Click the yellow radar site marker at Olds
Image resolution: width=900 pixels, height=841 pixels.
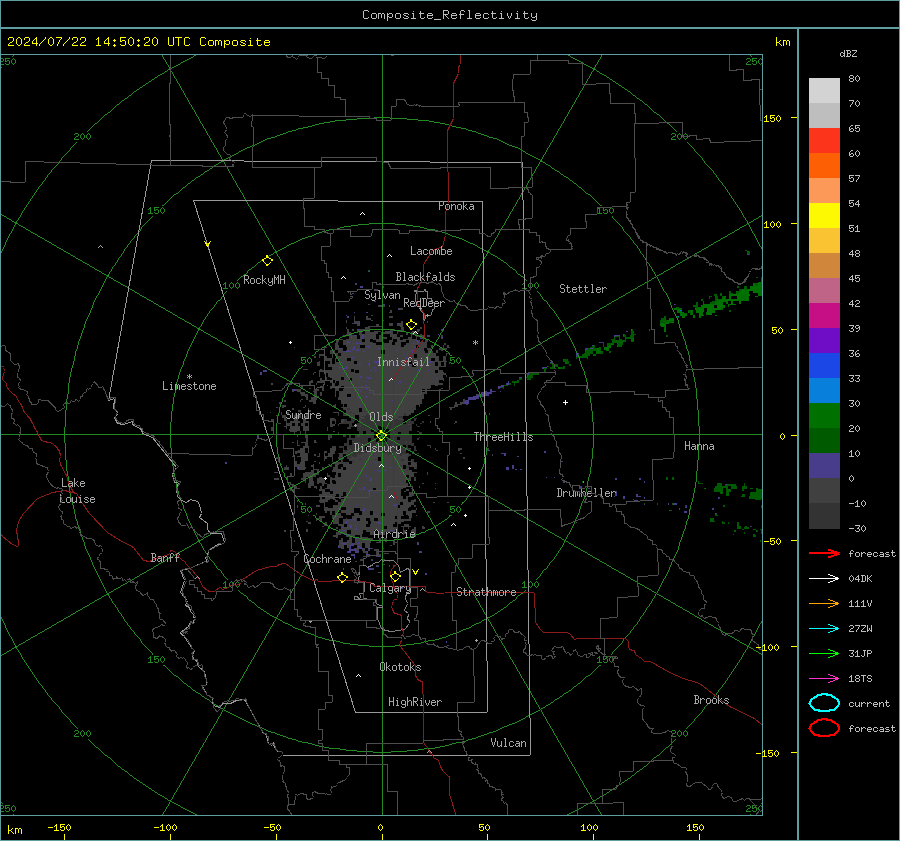tap(381, 436)
